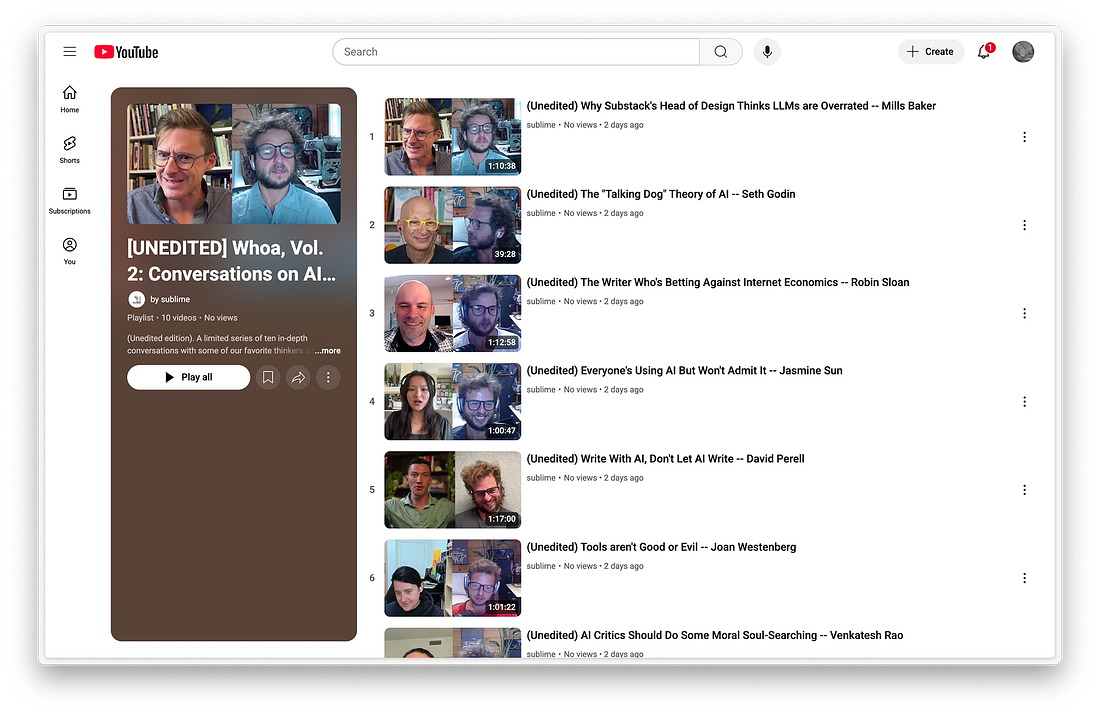Screen dimensions: 1100x715
Task: Open Home in the sidebar
Action: 69,99
